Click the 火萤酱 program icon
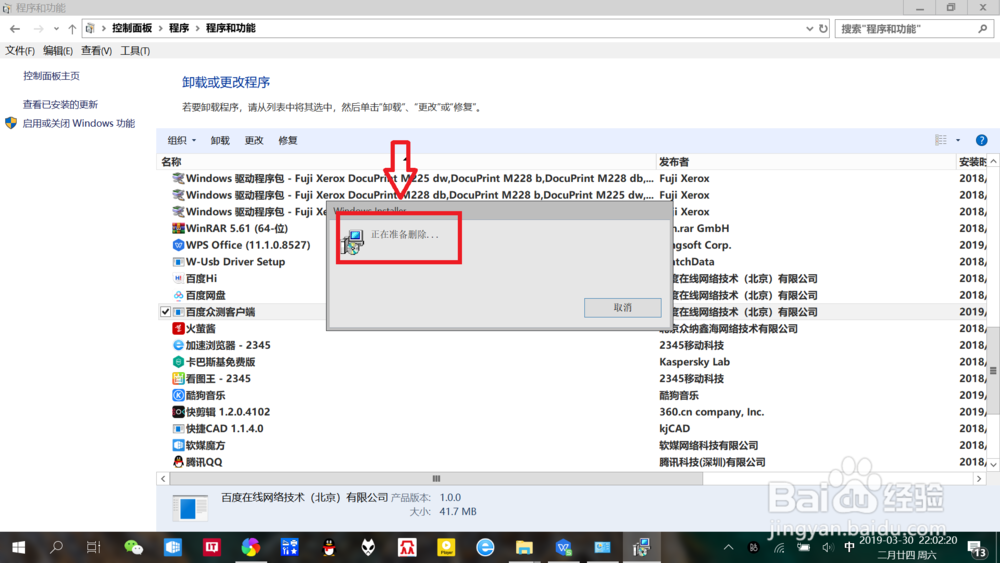Image resolution: width=1000 pixels, height=563 pixels. click(178, 328)
